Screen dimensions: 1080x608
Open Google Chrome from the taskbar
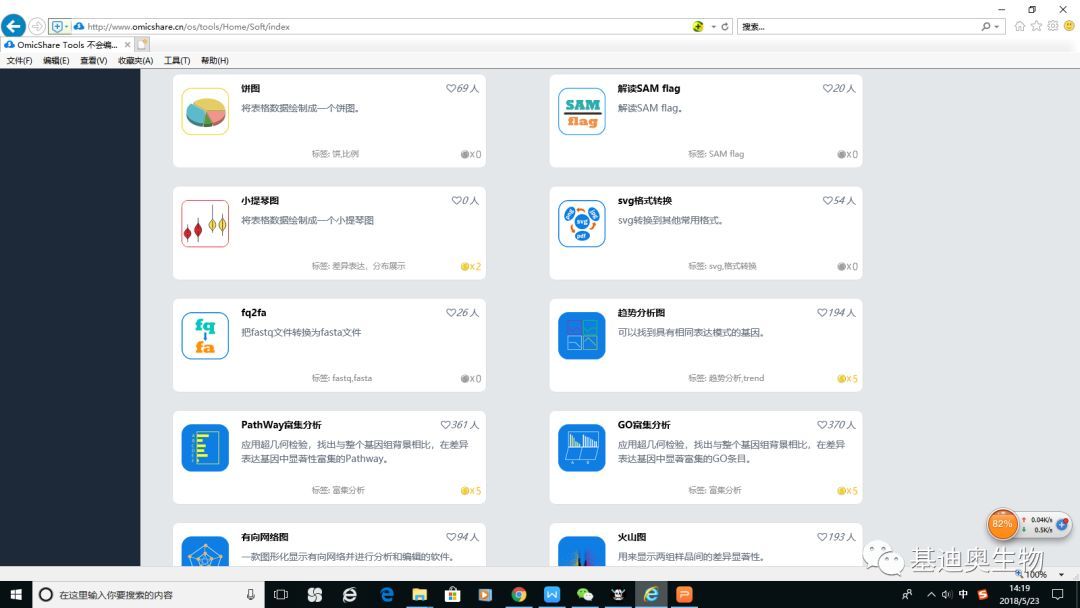coord(519,594)
